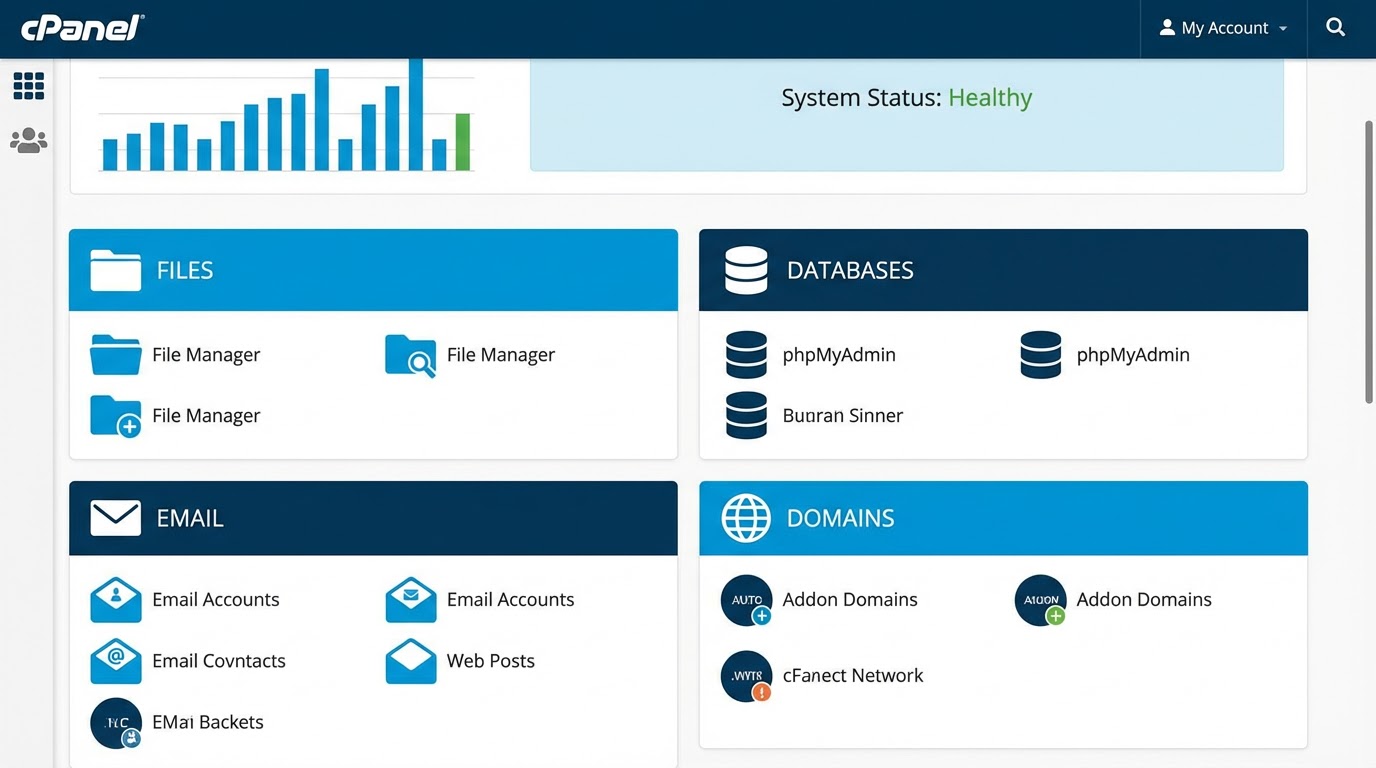
Task: Open the File Manager with magnifier icon
Action: [x=409, y=355]
